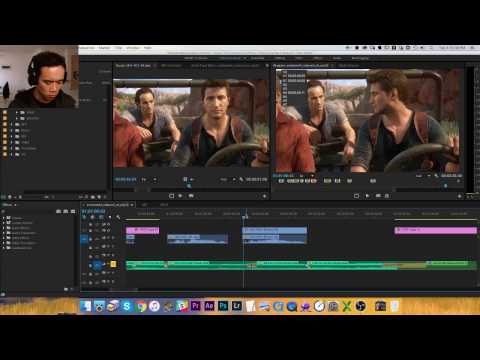
Task: Open the Trash in the Dock
Action: (x=394, y=306)
